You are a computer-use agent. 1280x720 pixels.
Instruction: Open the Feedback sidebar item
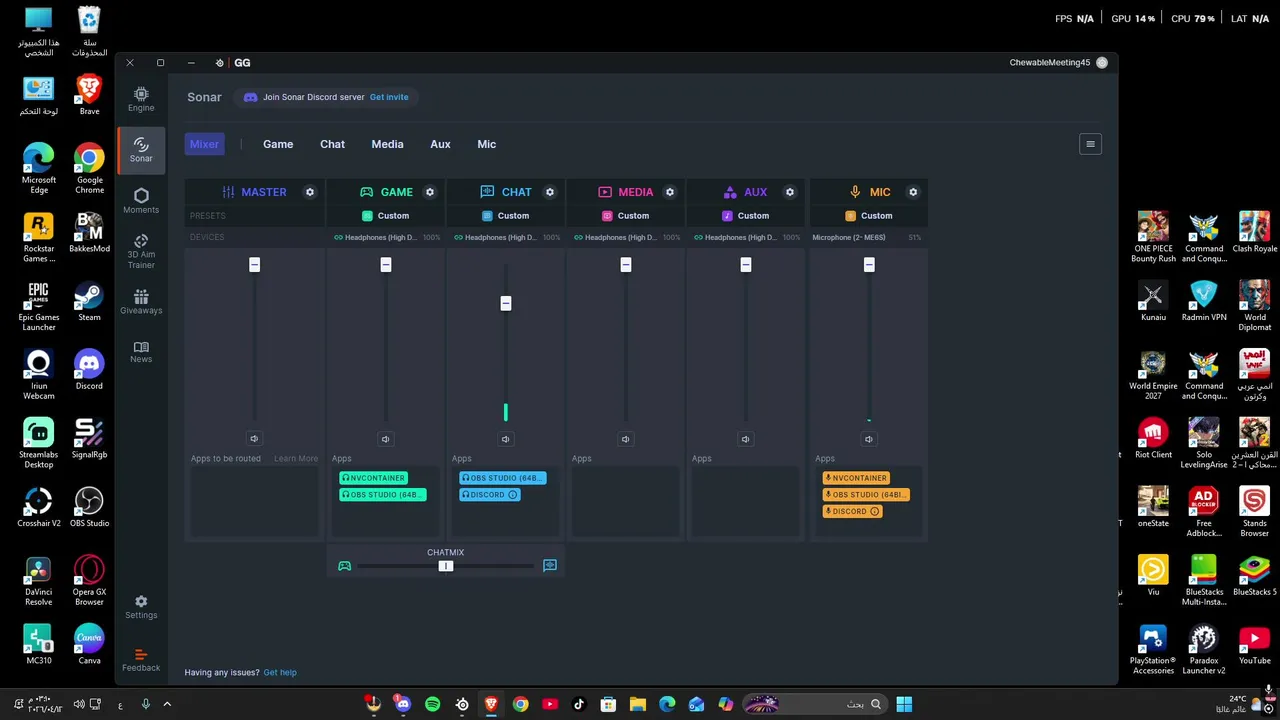[141, 660]
